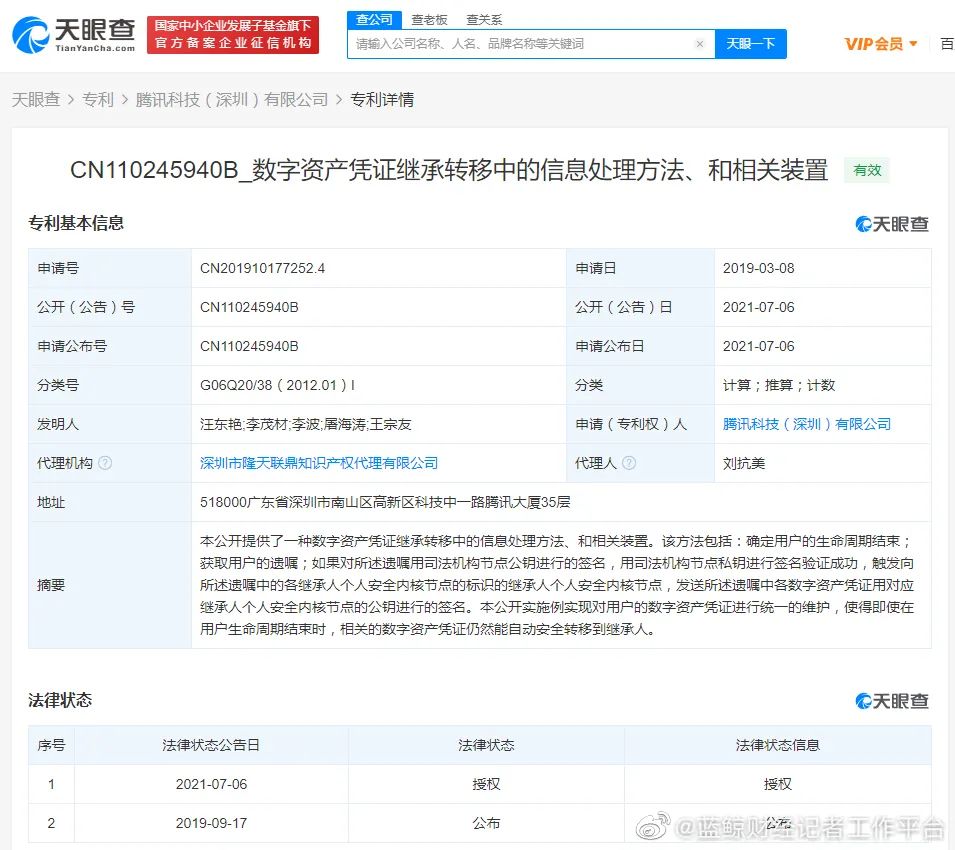This screenshot has width=955, height=850.
Task: Click 专利基本信息 section heading
Action: pos(76,223)
